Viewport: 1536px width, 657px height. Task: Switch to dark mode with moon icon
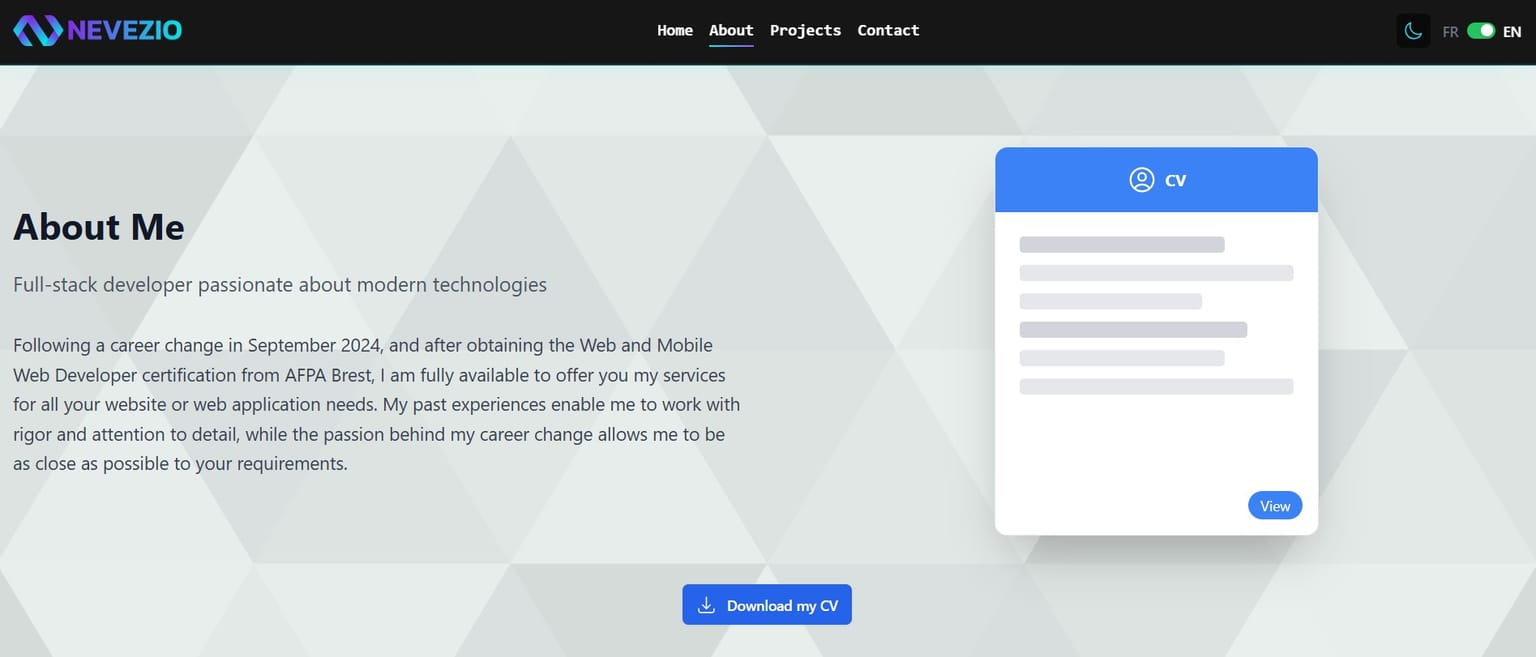[x=1413, y=31]
